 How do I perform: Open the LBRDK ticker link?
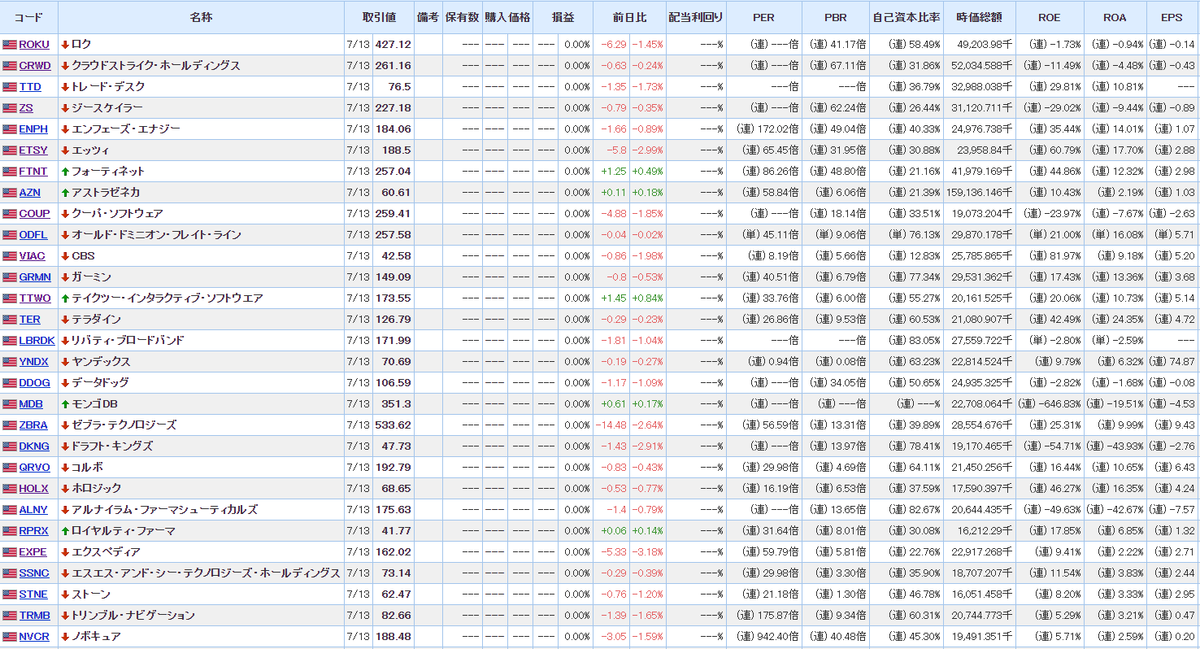[37, 341]
